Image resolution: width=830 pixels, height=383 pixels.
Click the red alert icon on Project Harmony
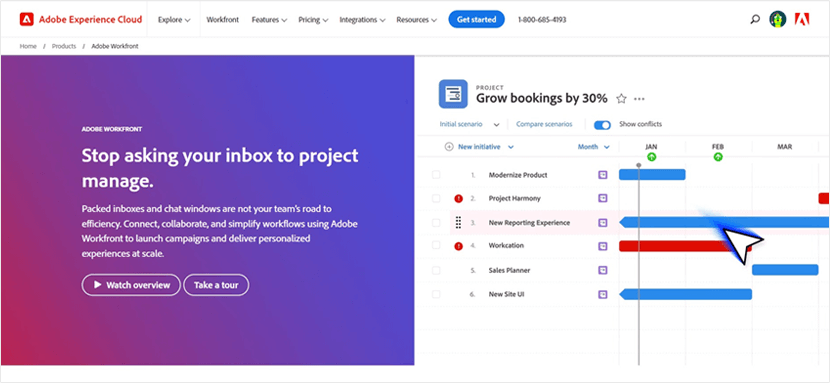458,199
